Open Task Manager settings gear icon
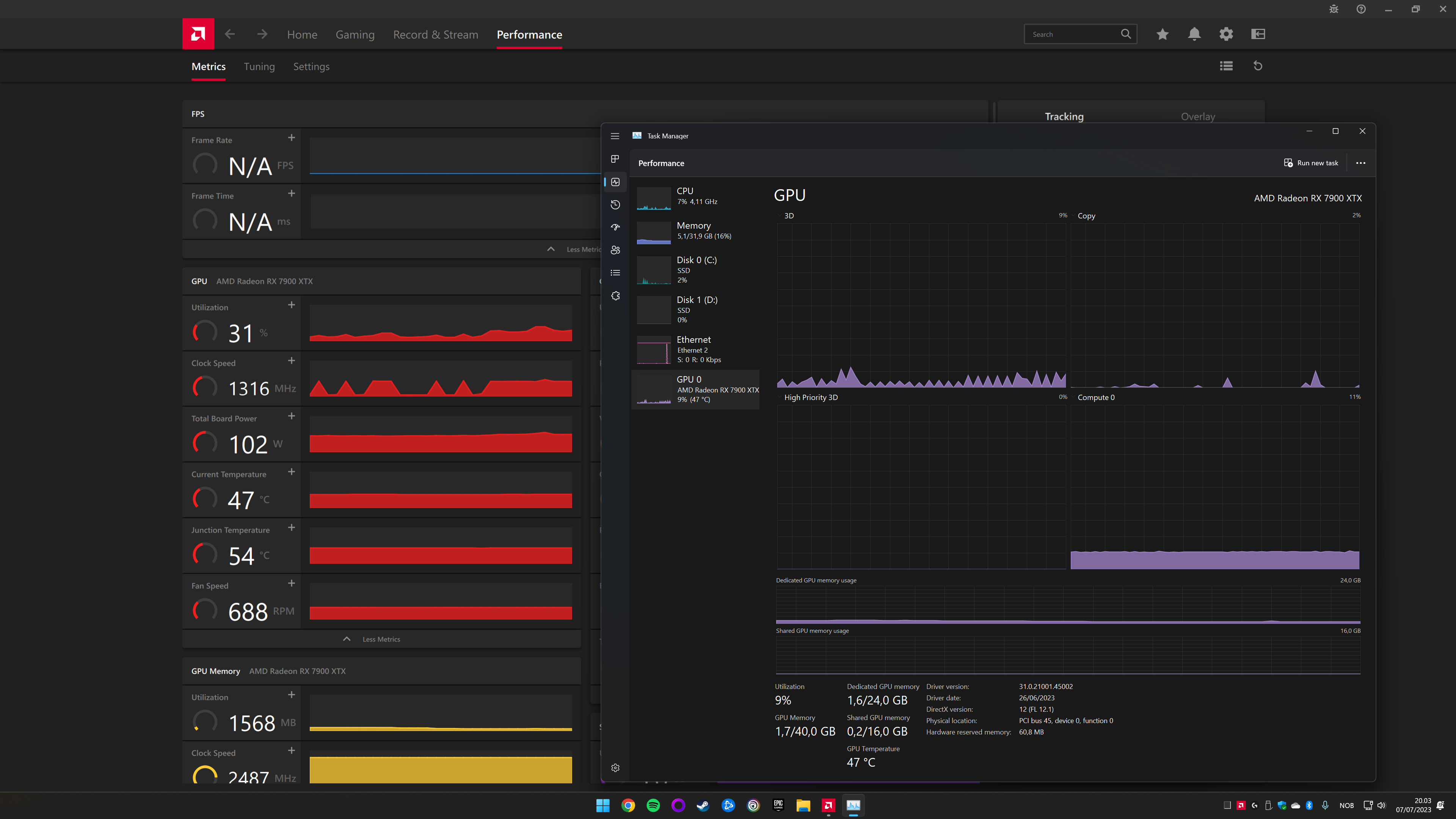The width and height of the screenshot is (1456, 819). [615, 767]
